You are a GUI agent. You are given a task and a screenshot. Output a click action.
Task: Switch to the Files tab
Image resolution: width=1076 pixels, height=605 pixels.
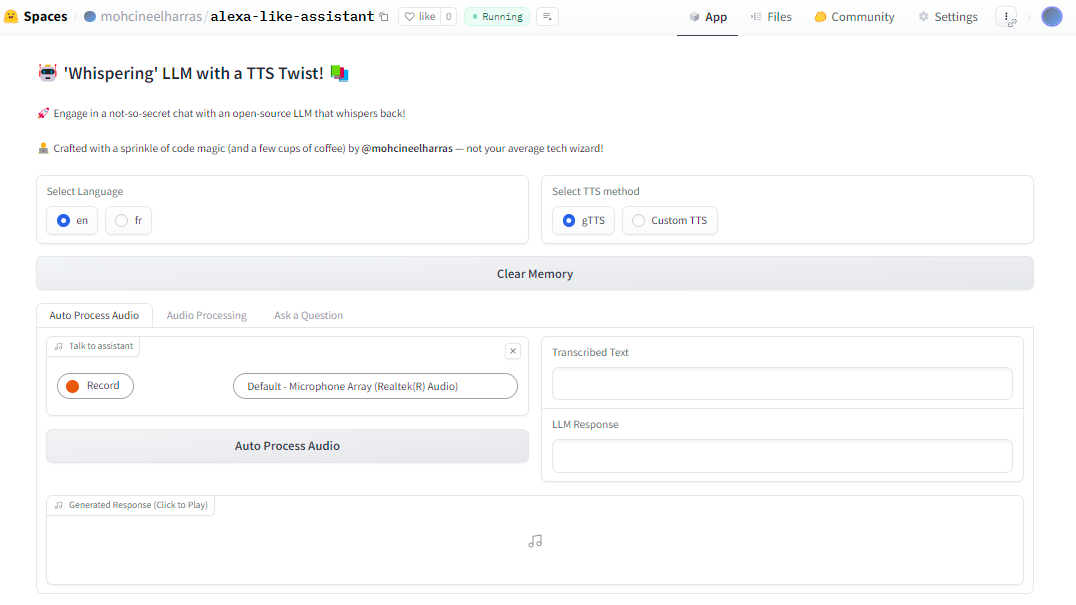point(771,17)
